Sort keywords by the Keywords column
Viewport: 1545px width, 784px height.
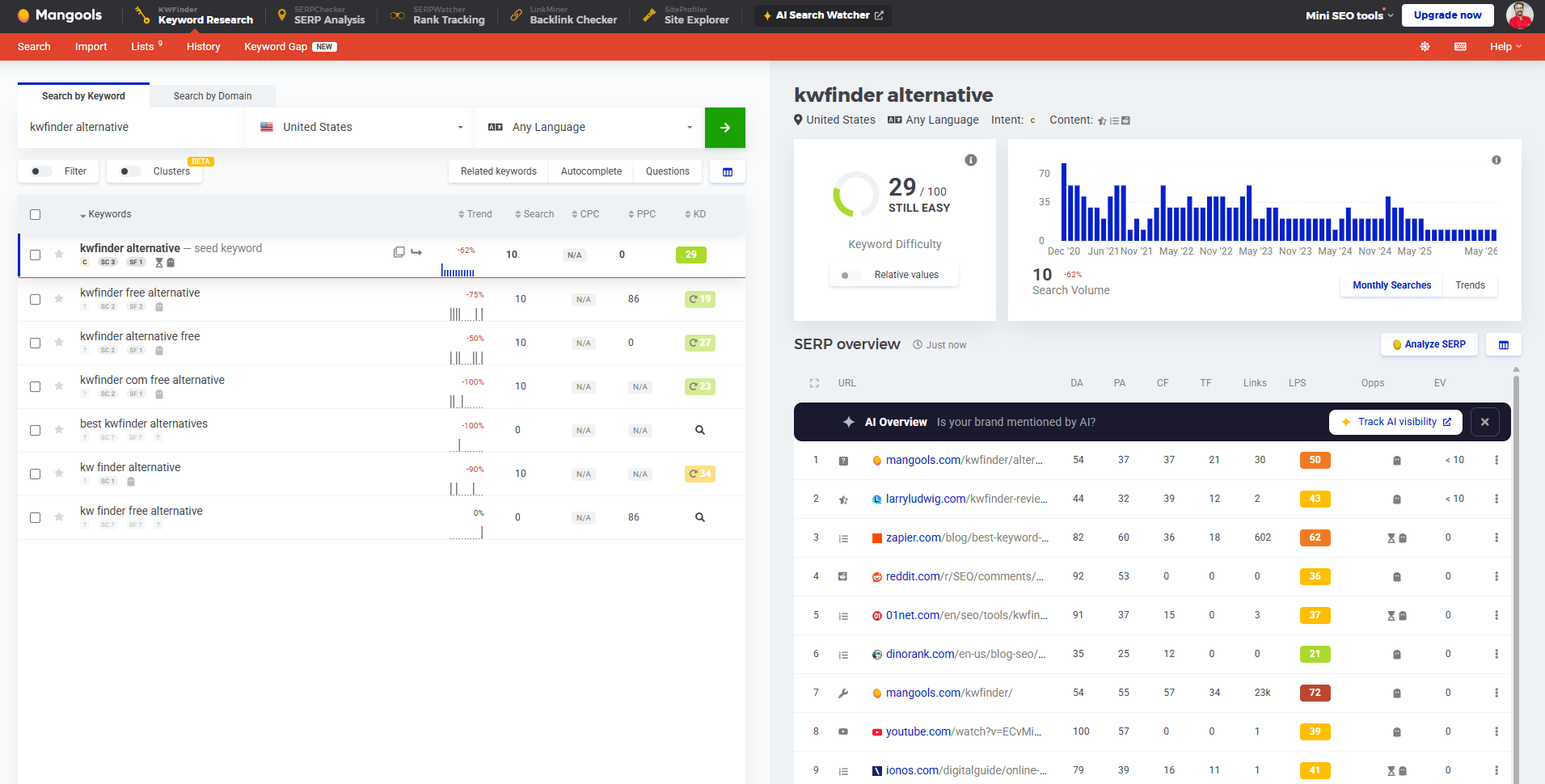point(106,214)
